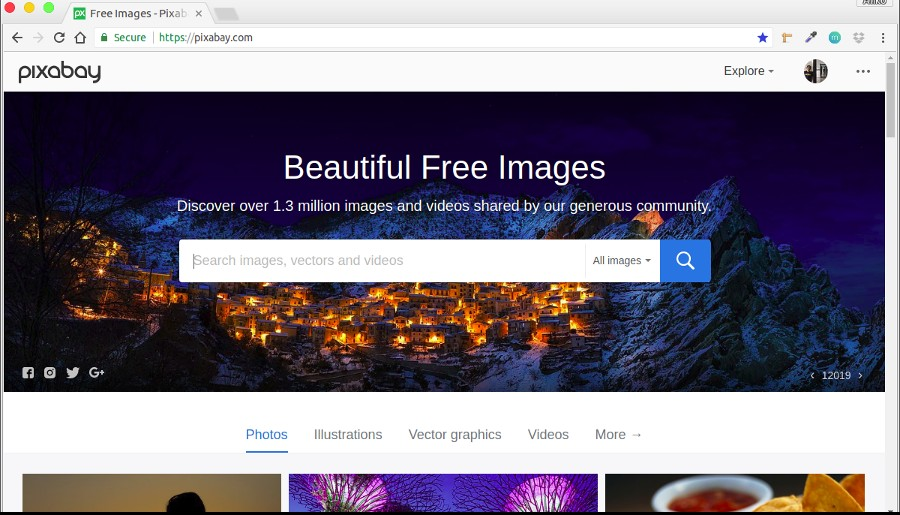Switch to the Illustrations tab
Image resolution: width=900 pixels, height=515 pixels.
pos(348,435)
